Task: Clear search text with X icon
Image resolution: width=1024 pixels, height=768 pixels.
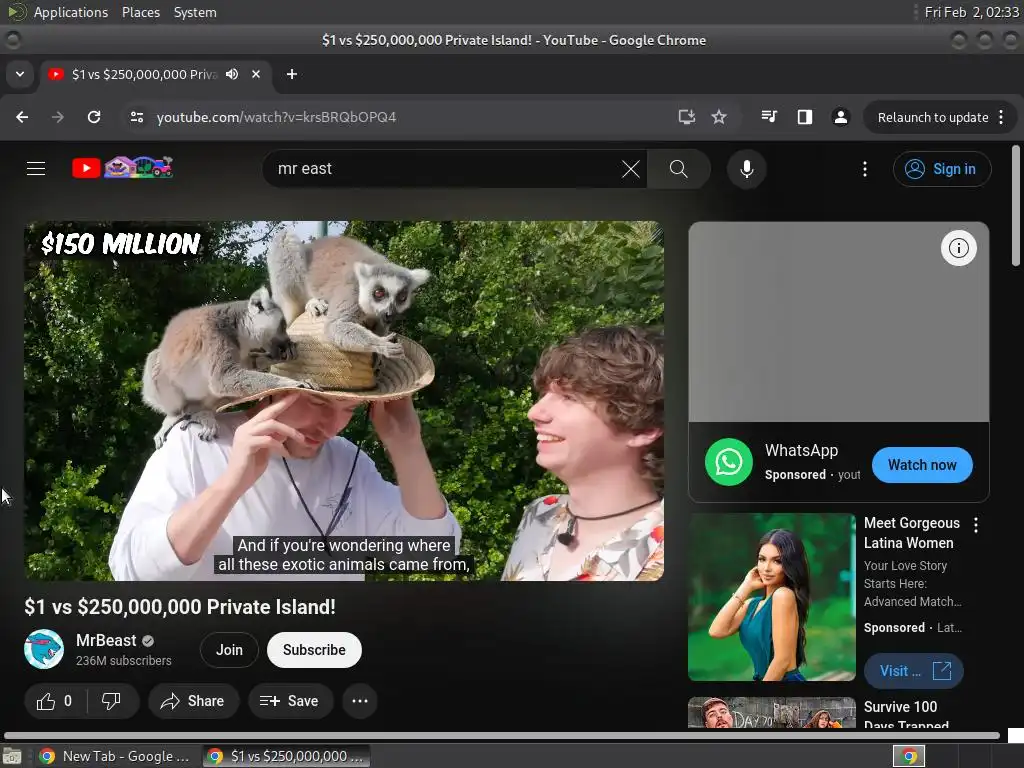Action: (x=631, y=169)
